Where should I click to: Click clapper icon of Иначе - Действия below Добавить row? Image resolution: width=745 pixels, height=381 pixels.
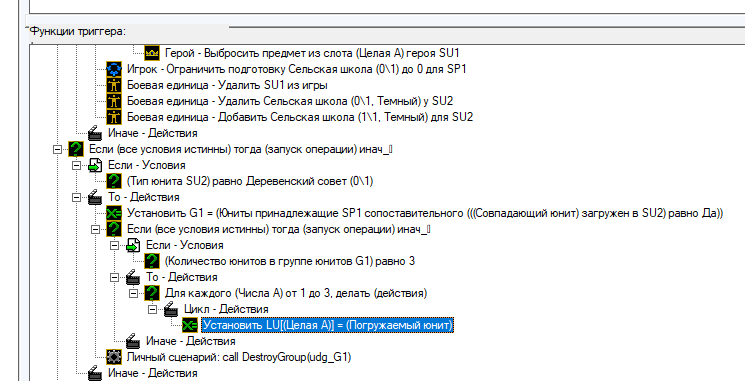pos(95,133)
